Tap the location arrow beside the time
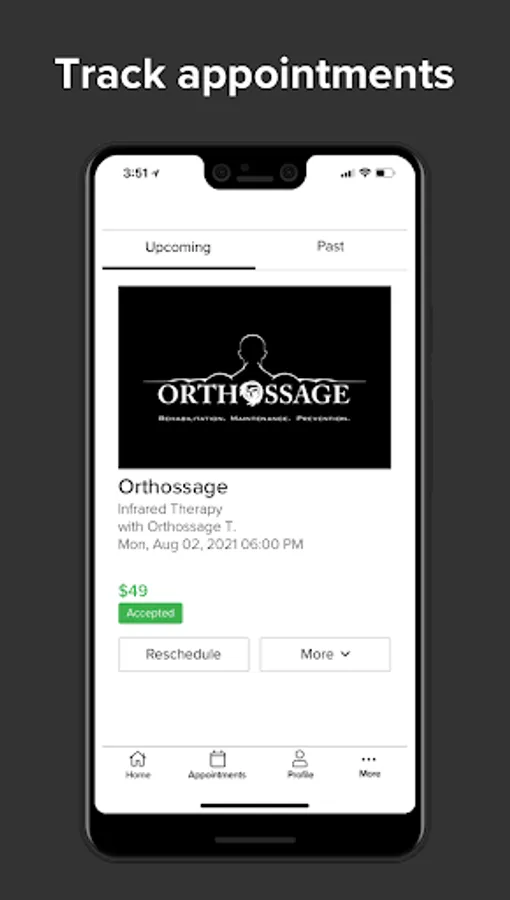The width and height of the screenshot is (510, 900). click(156, 173)
